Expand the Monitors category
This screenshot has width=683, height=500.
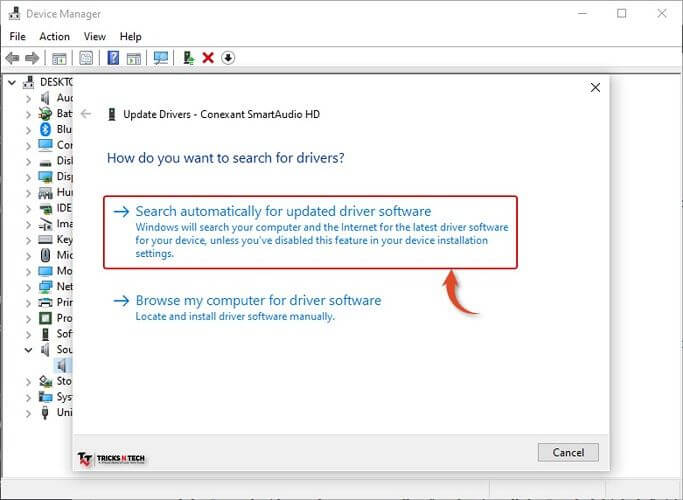[28, 271]
